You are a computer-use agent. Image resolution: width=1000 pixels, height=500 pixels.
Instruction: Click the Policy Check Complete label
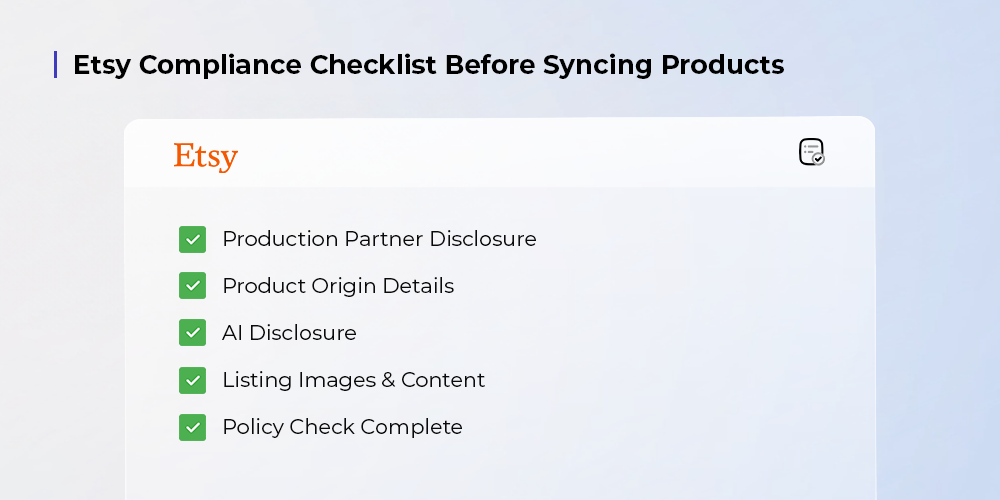[x=342, y=427]
